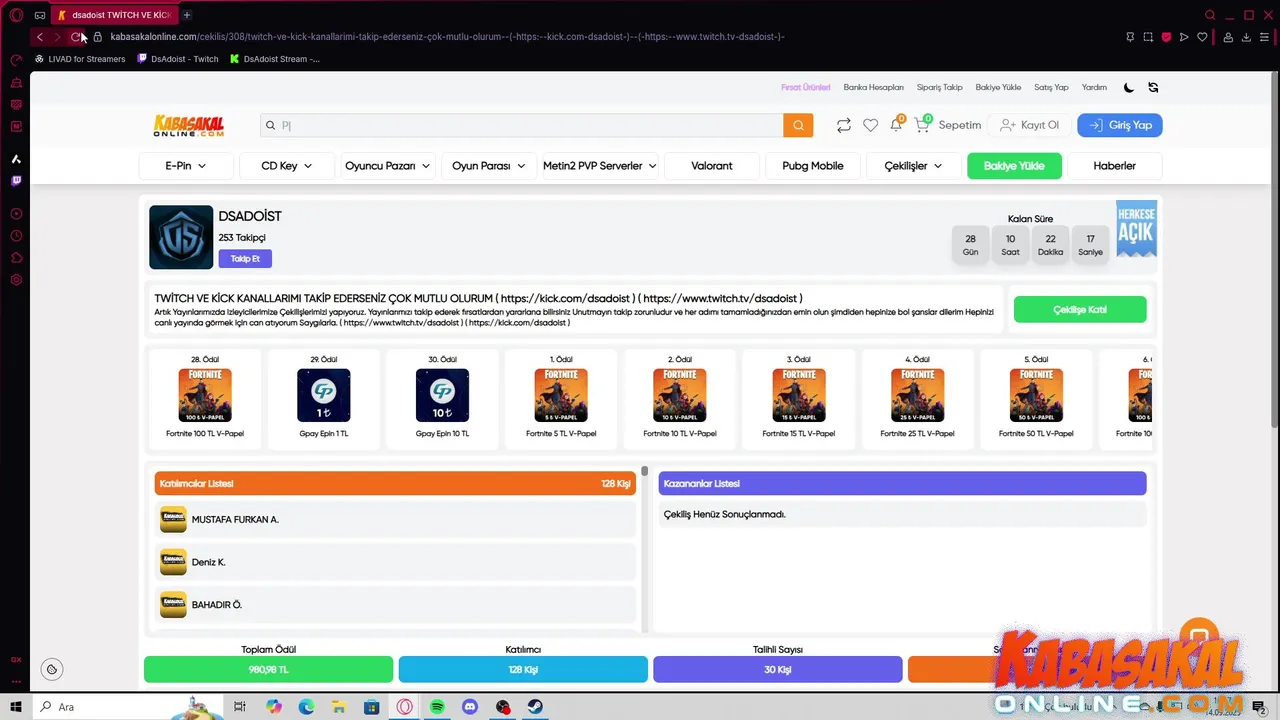This screenshot has width=1280, height=720.
Task: Open Twitch panel in Opera sidebar
Action: (x=16, y=181)
